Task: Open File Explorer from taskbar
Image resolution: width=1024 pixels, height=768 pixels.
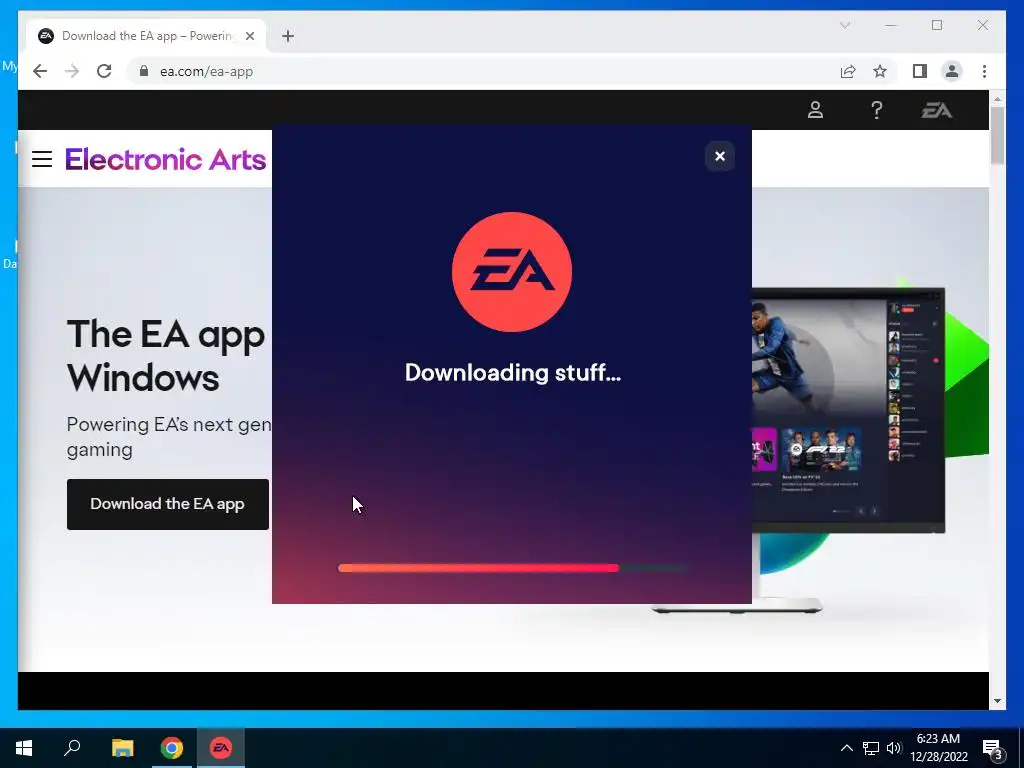Action: click(x=122, y=748)
